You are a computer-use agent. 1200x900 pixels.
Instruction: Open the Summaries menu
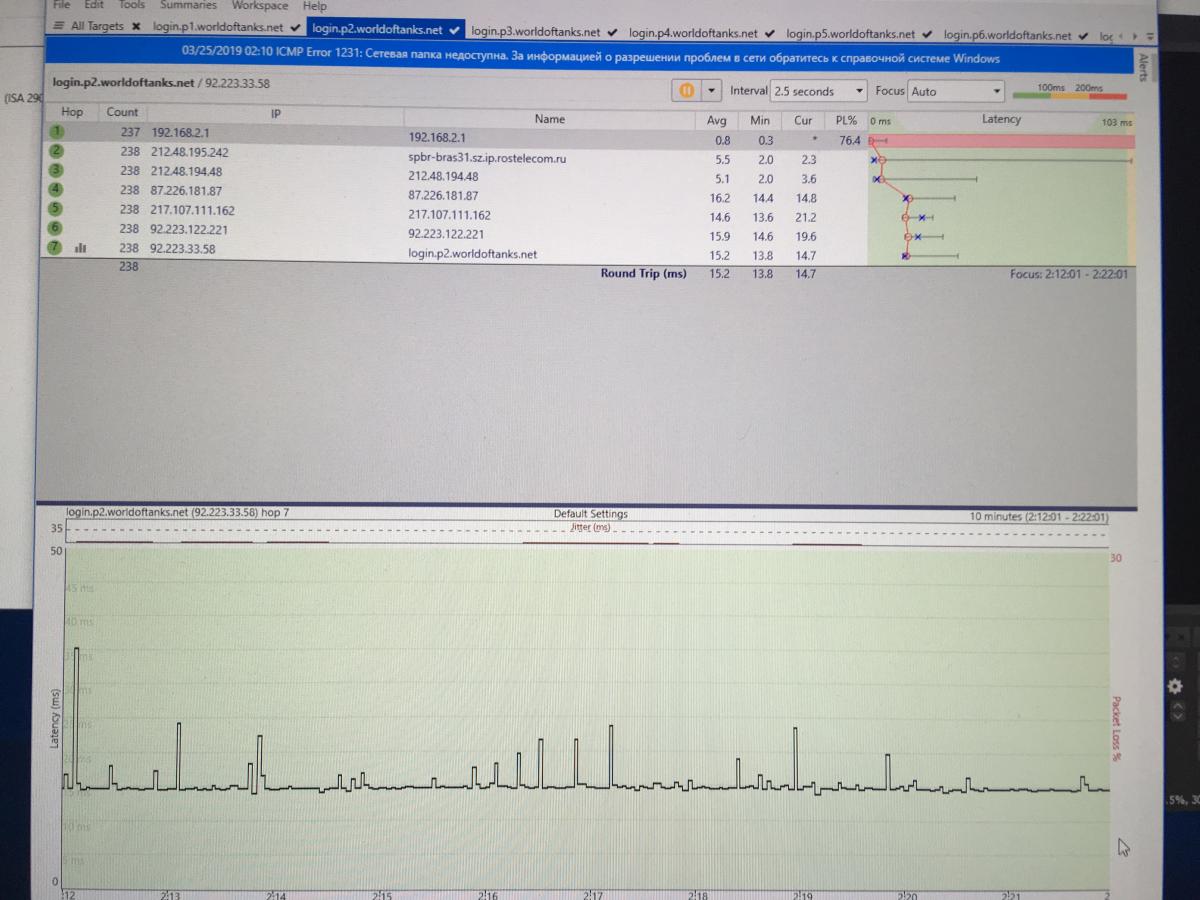[x=188, y=5]
